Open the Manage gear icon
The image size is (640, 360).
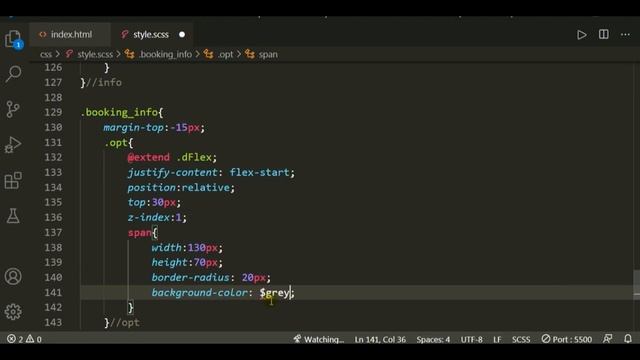tap(13, 312)
